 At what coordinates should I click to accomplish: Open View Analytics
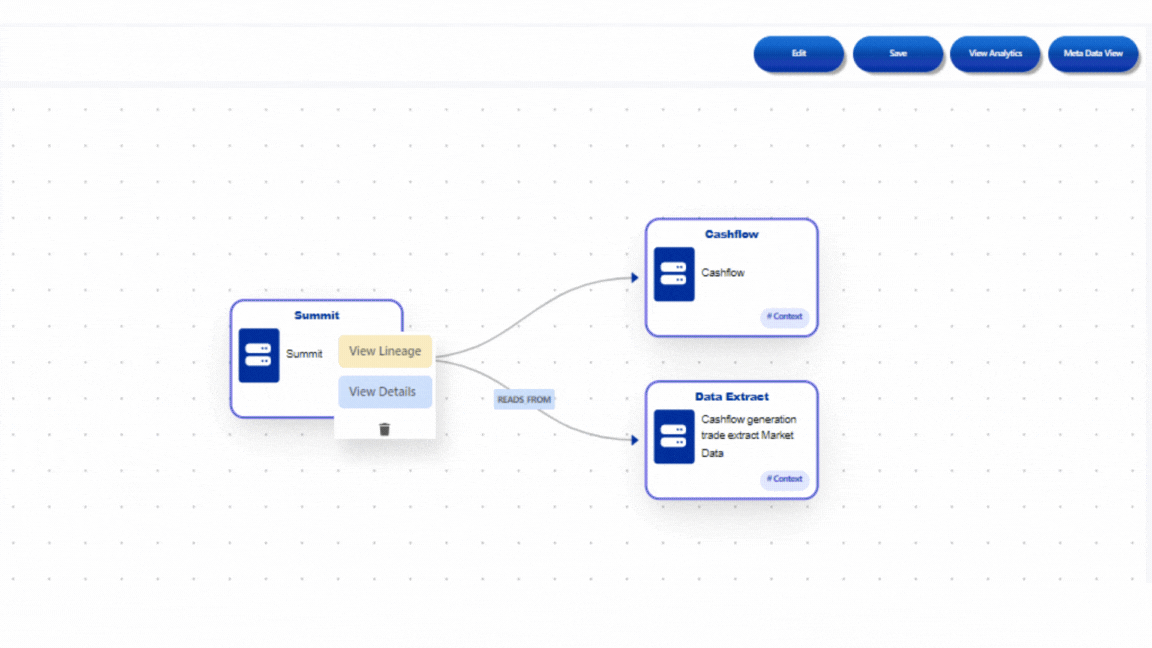point(995,54)
